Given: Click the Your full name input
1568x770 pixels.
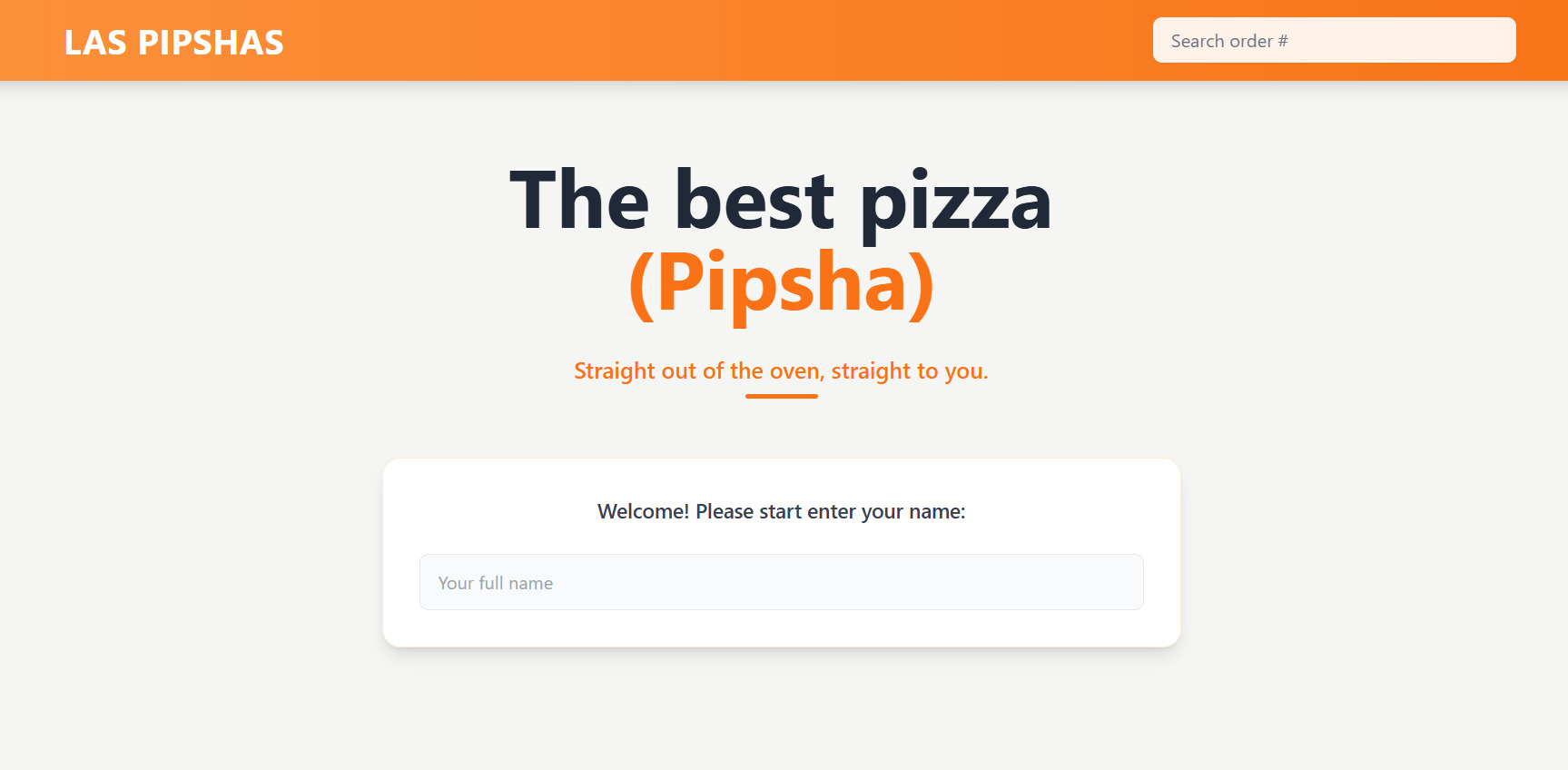Looking at the screenshot, I should [x=781, y=582].
